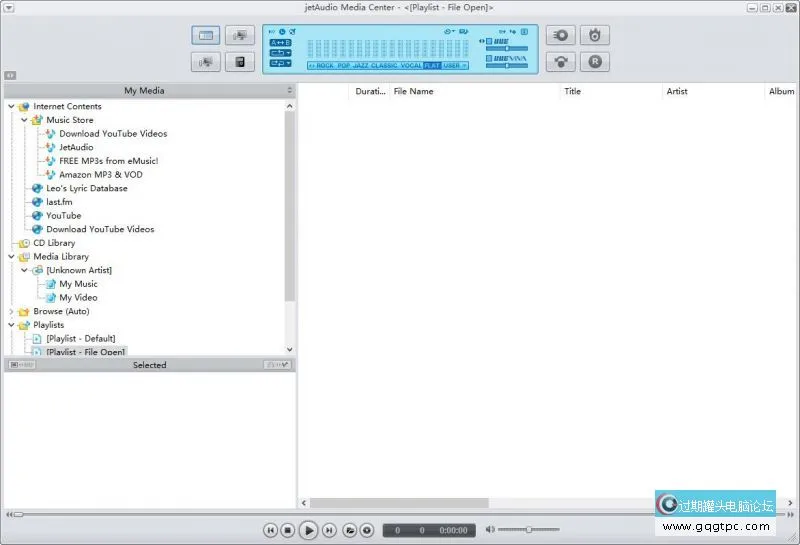Mute audio with the speaker icon
Viewport: 800px width, 545px height.
pyautogui.click(x=490, y=530)
